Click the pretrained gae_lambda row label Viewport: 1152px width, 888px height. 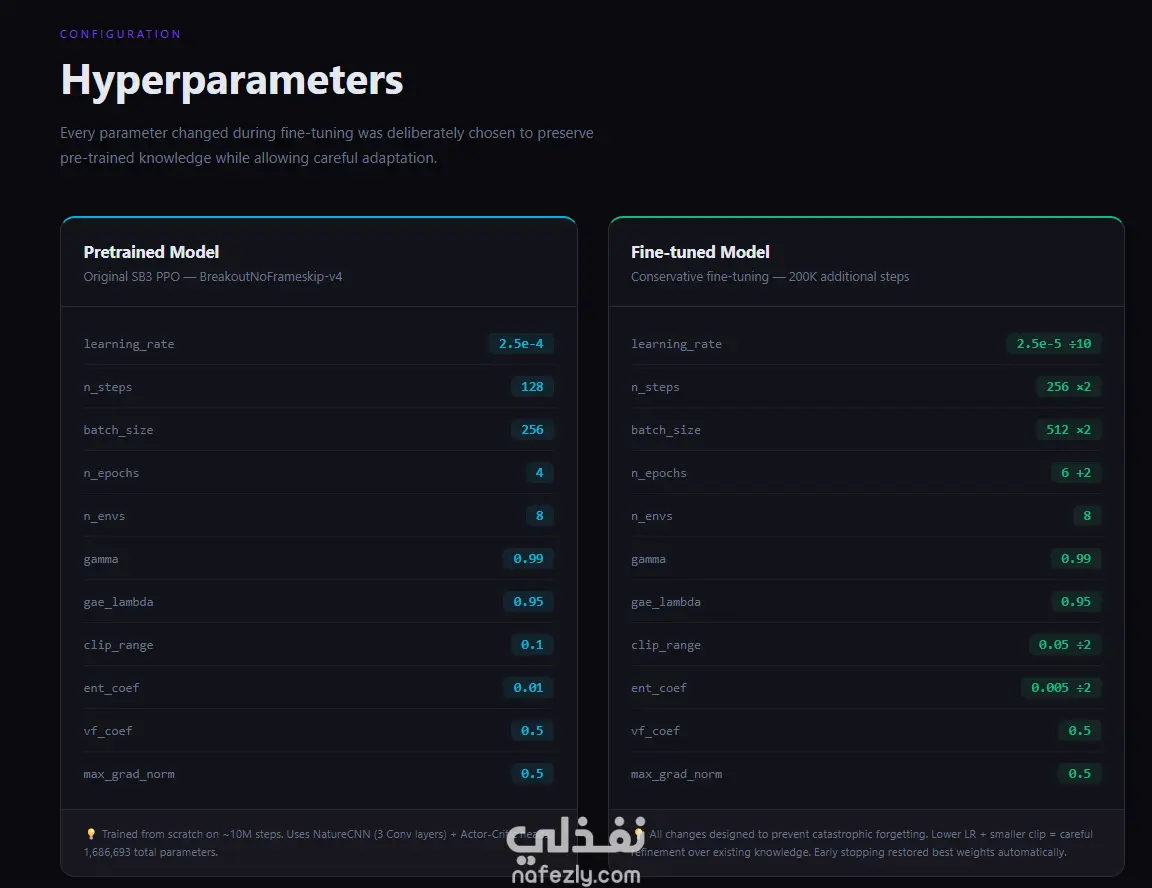click(118, 602)
